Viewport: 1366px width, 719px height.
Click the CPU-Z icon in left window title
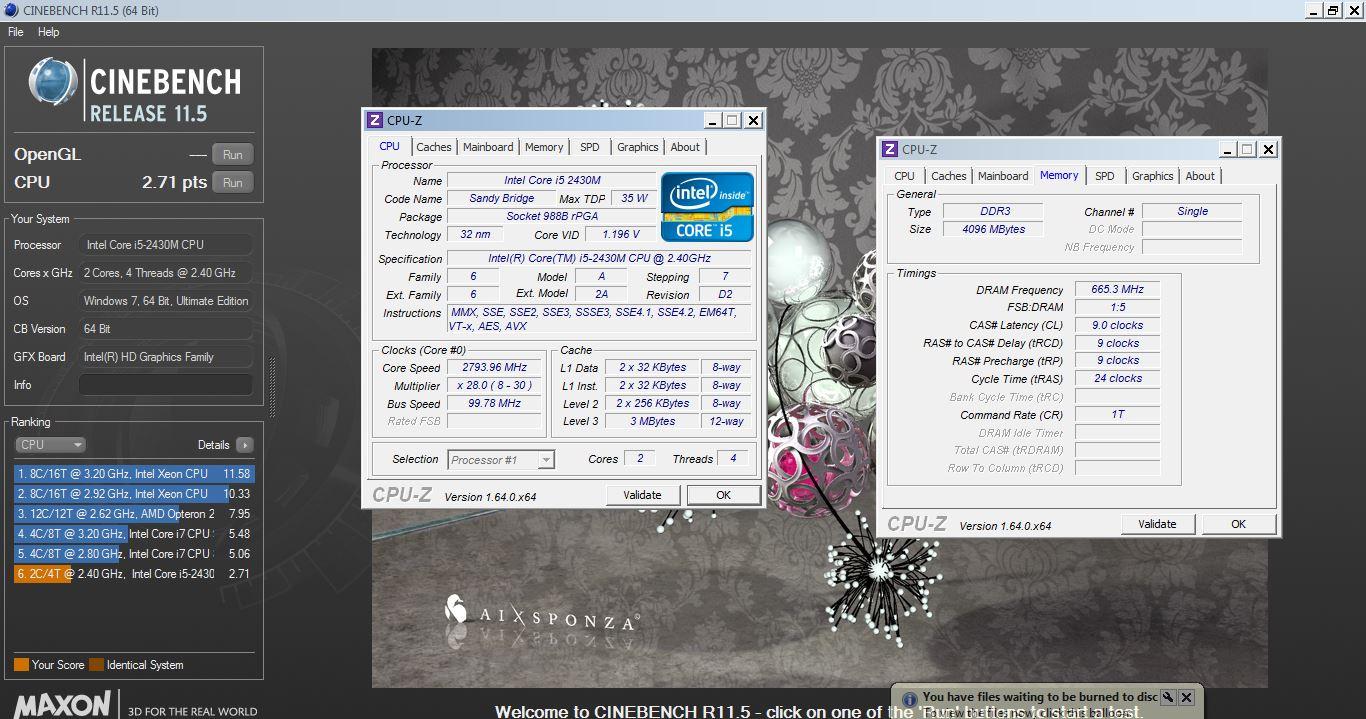(375, 120)
